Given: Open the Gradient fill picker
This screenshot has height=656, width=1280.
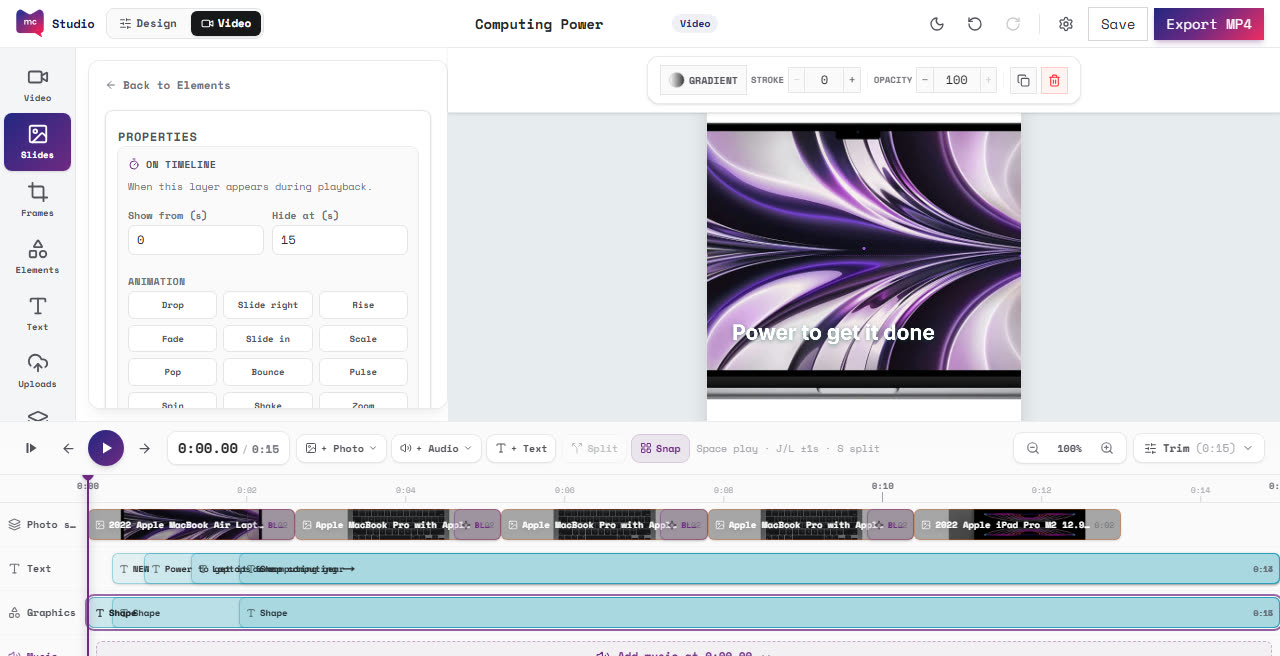Looking at the screenshot, I should (703, 80).
